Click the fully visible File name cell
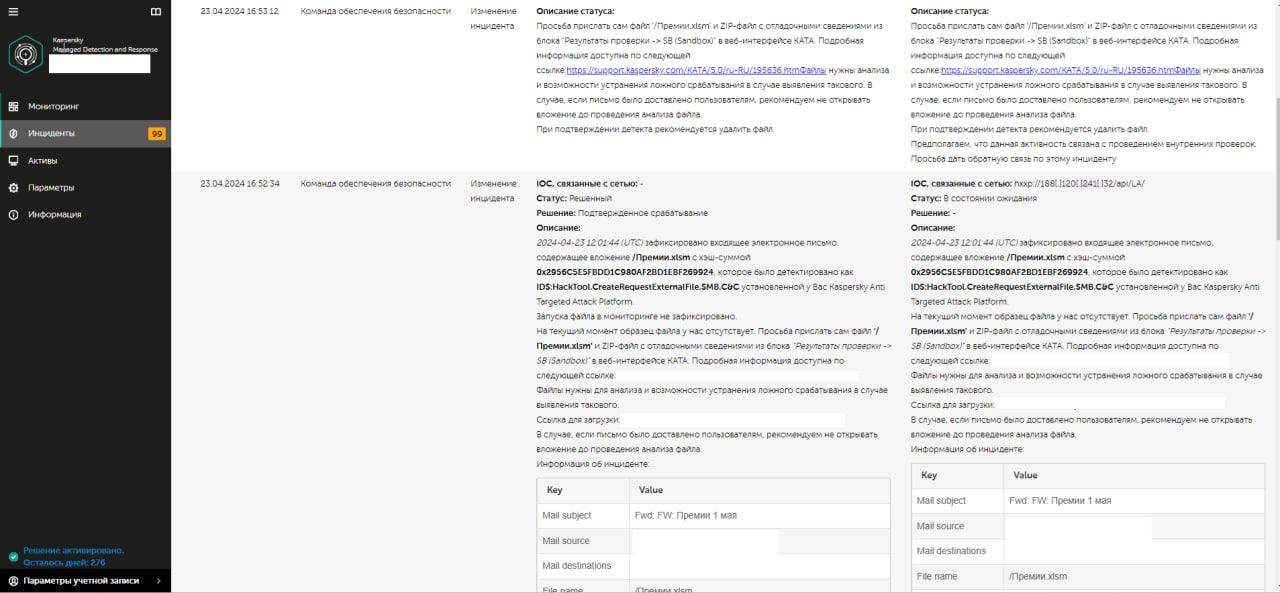The height and width of the screenshot is (593, 1280). coord(958,576)
